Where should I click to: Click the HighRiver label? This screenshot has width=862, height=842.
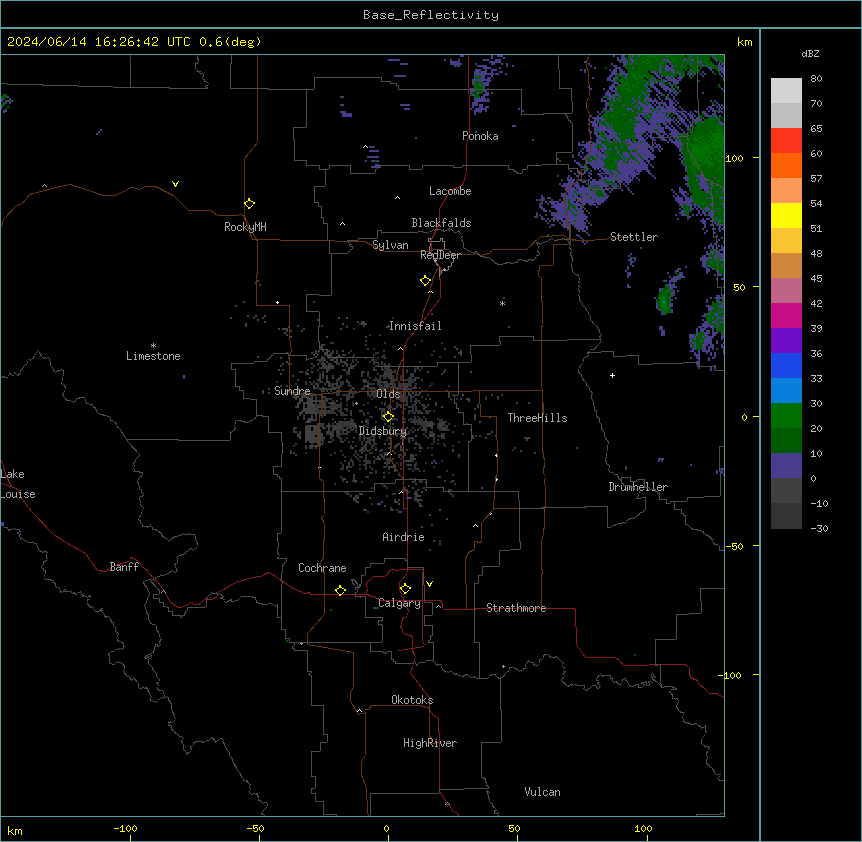point(430,743)
